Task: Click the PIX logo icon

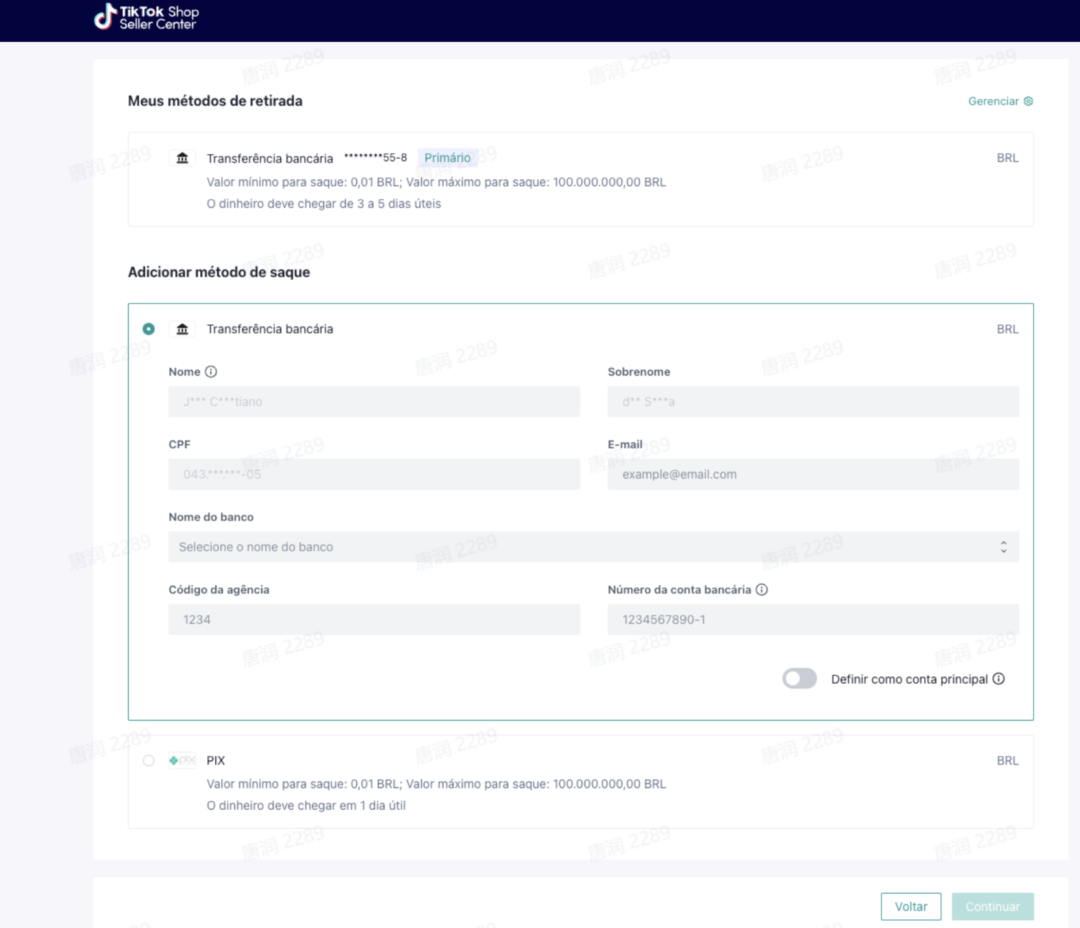Action: pyautogui.click(x=182, y=761)
